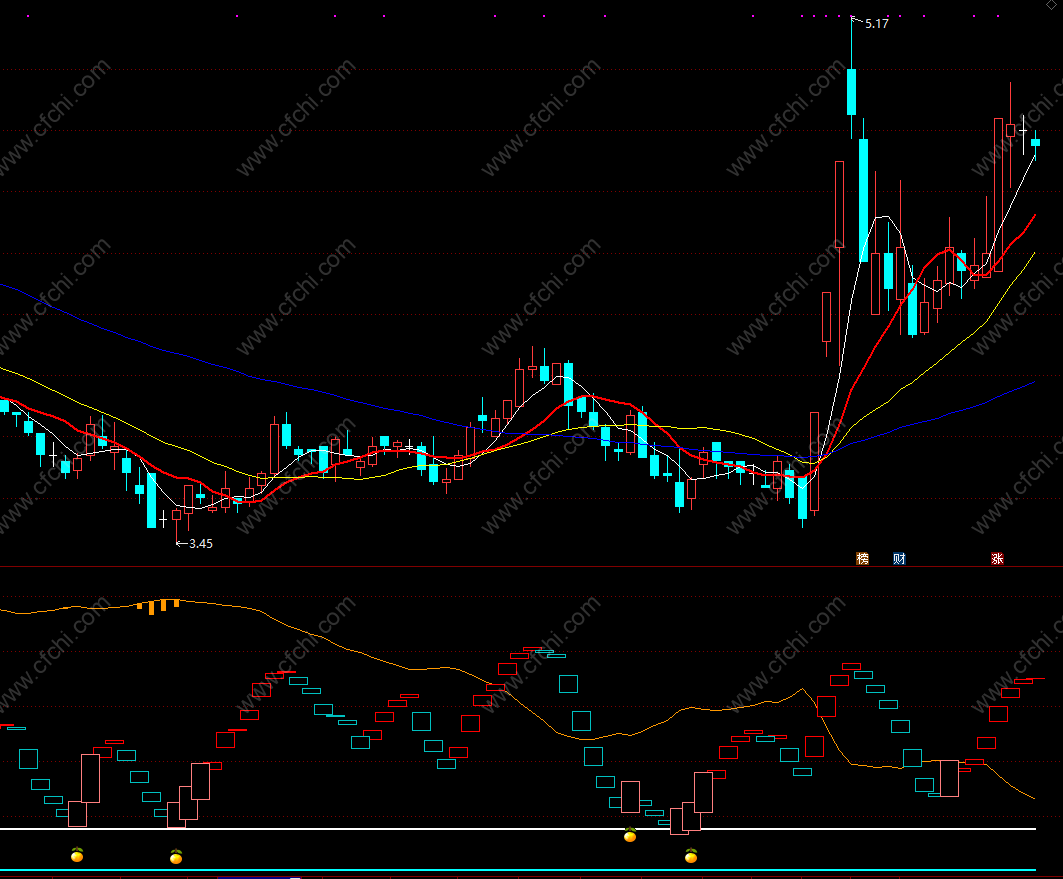Screen dimensions: 1063x879
Task: Click the orange fruit signal below the 3.45 low
Action: pyautogui.click(x=176, y=857)
